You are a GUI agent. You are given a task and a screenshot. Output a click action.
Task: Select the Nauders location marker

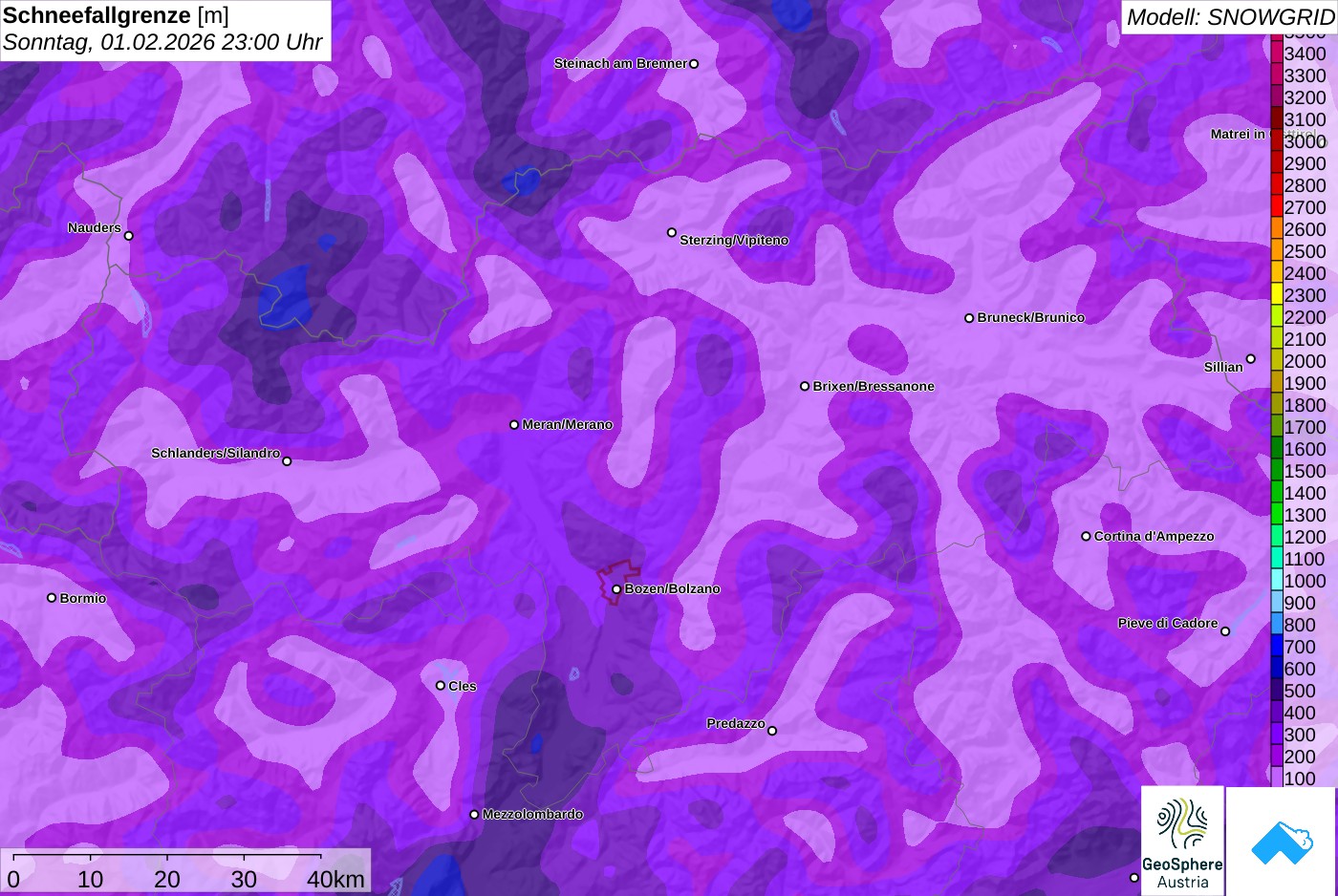(129, 236)
